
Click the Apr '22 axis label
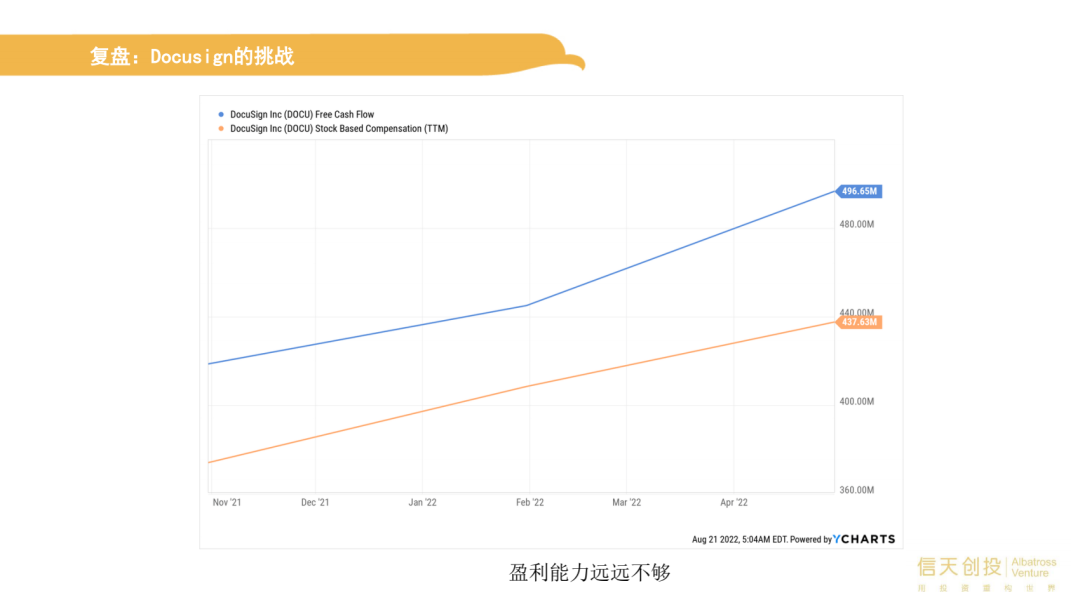pos(734,502)
